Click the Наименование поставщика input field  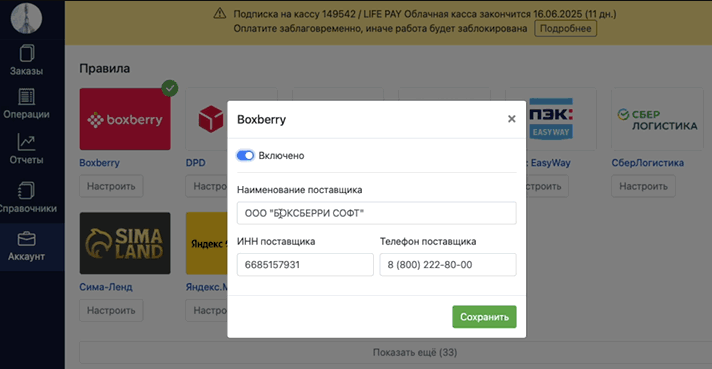tap(376, 213)
